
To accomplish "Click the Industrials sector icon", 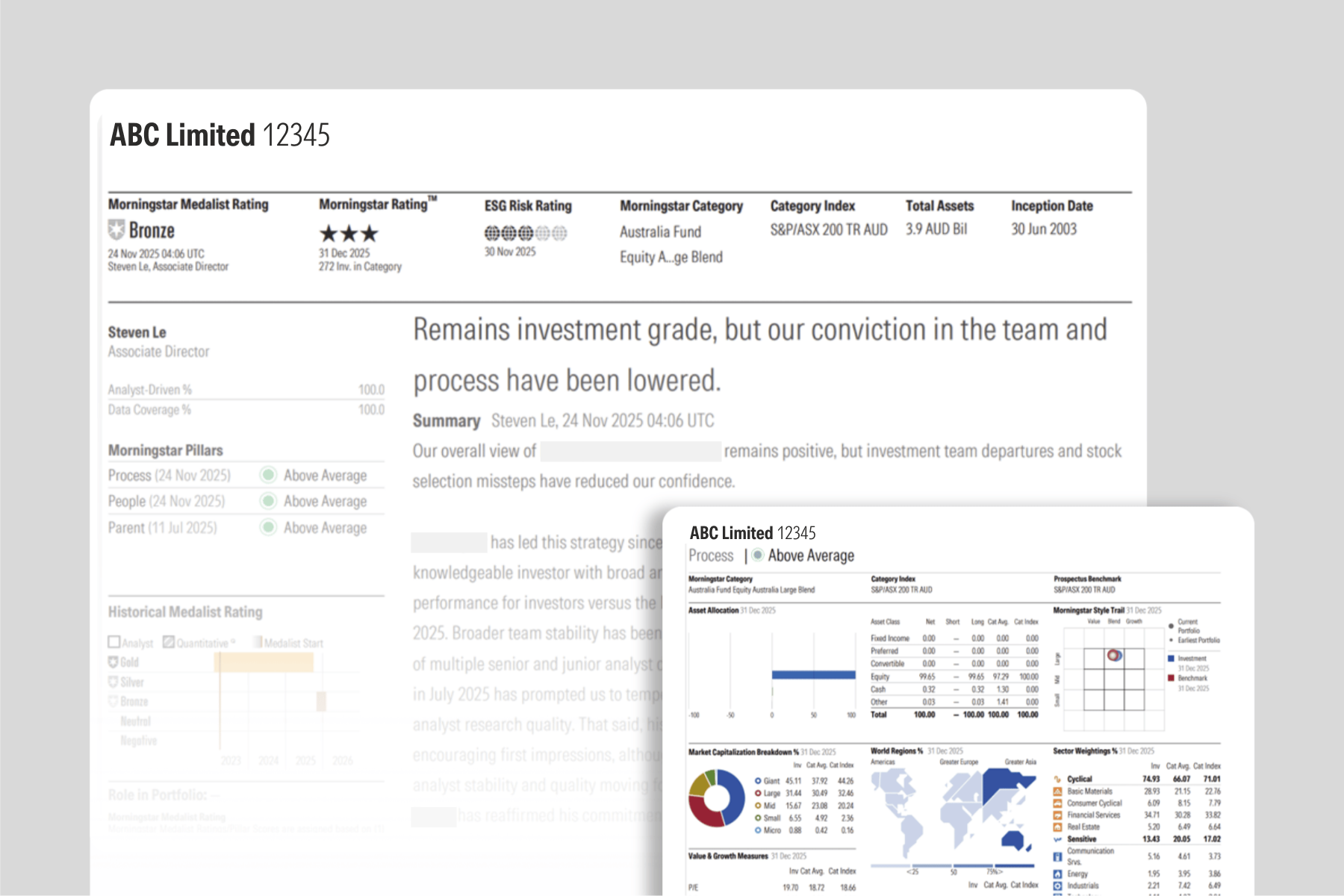I will pyautogui.click(x=1057, y=886).
